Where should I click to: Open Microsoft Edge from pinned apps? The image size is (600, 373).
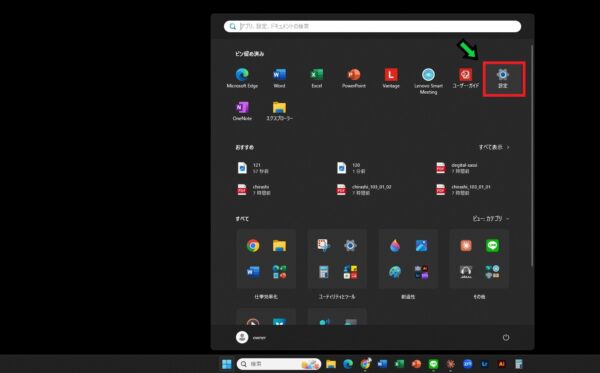[x=242, y=78]
